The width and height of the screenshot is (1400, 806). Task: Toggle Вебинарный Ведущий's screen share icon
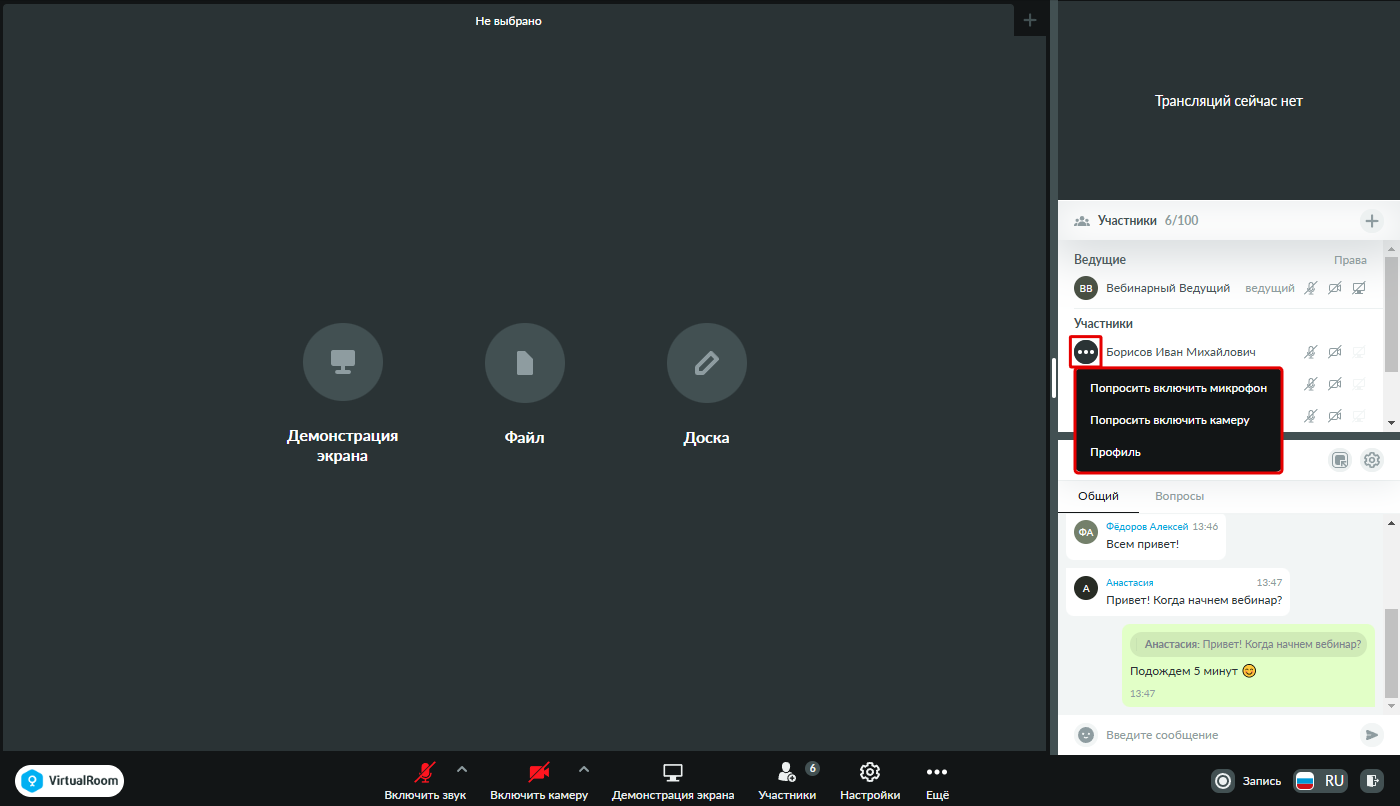pyautogui.click(x=1359, y=288)
